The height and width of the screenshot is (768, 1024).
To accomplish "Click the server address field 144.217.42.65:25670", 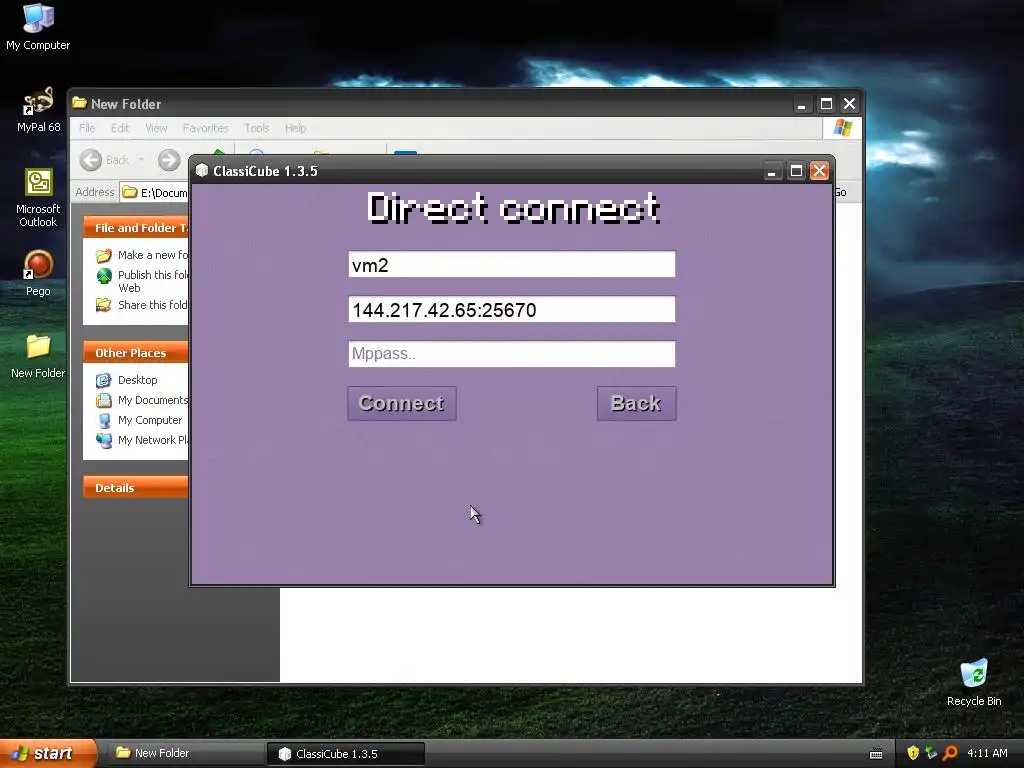I will 511,309.
